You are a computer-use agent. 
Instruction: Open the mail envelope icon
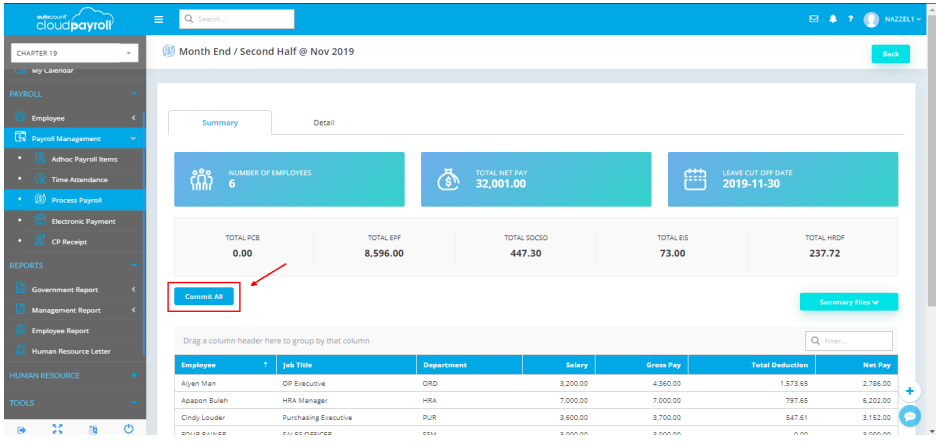[813, 19]
